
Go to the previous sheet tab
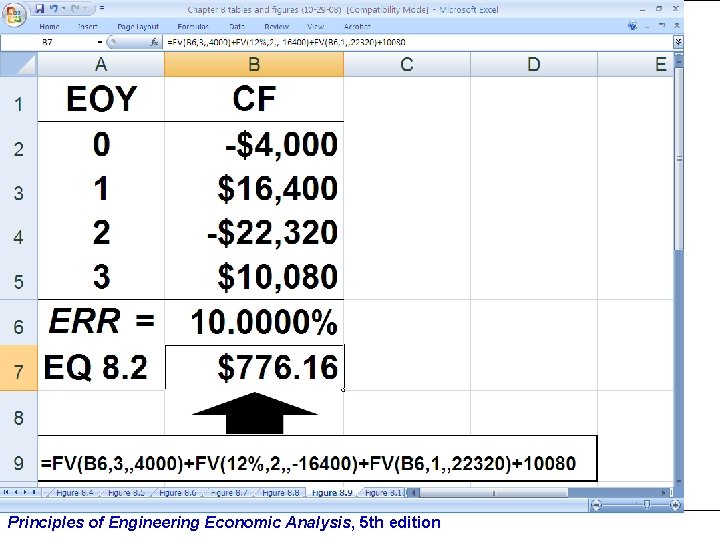click(x=16, y=492)
